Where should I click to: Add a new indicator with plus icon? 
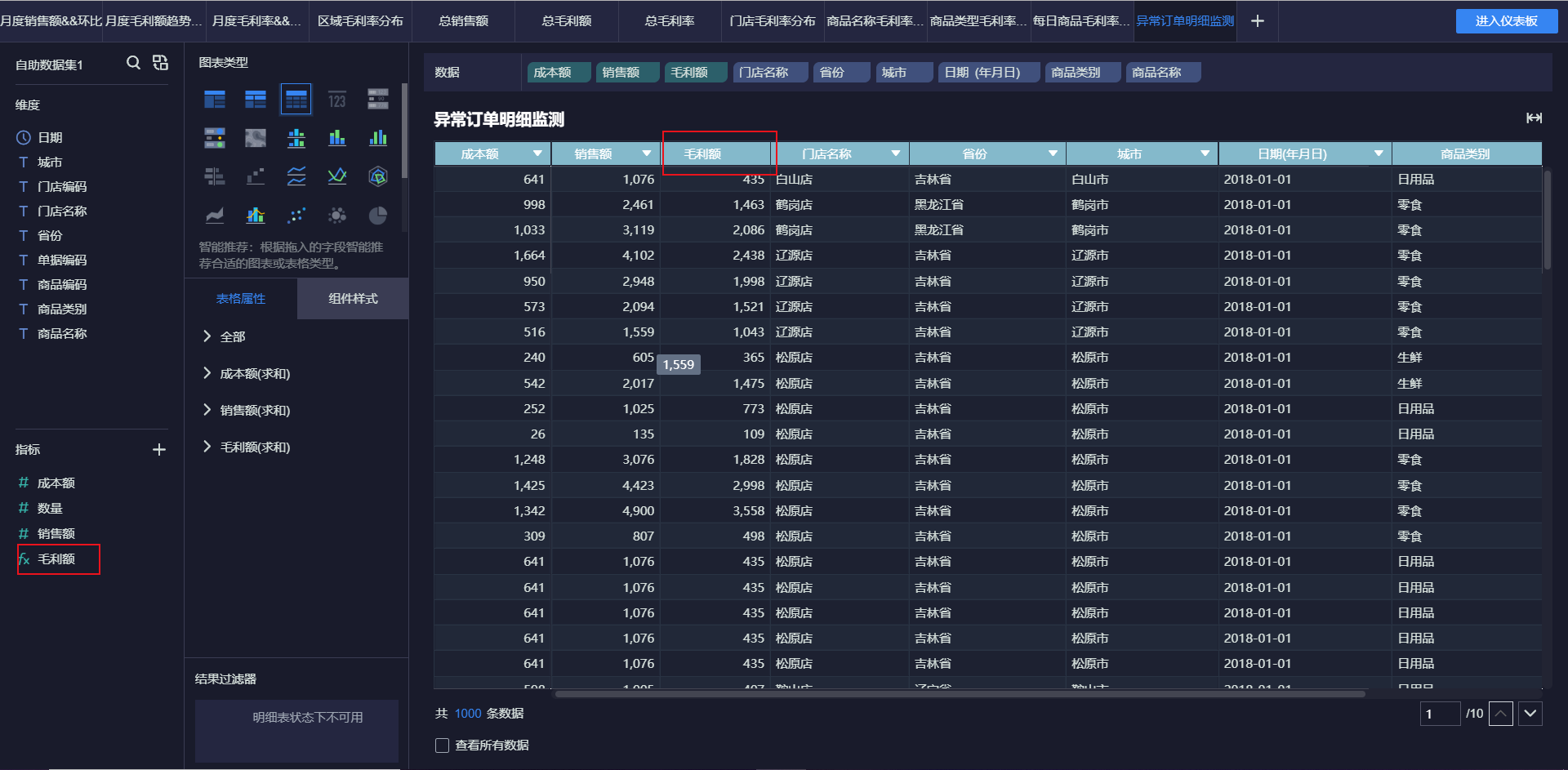[x=159, y=450]
